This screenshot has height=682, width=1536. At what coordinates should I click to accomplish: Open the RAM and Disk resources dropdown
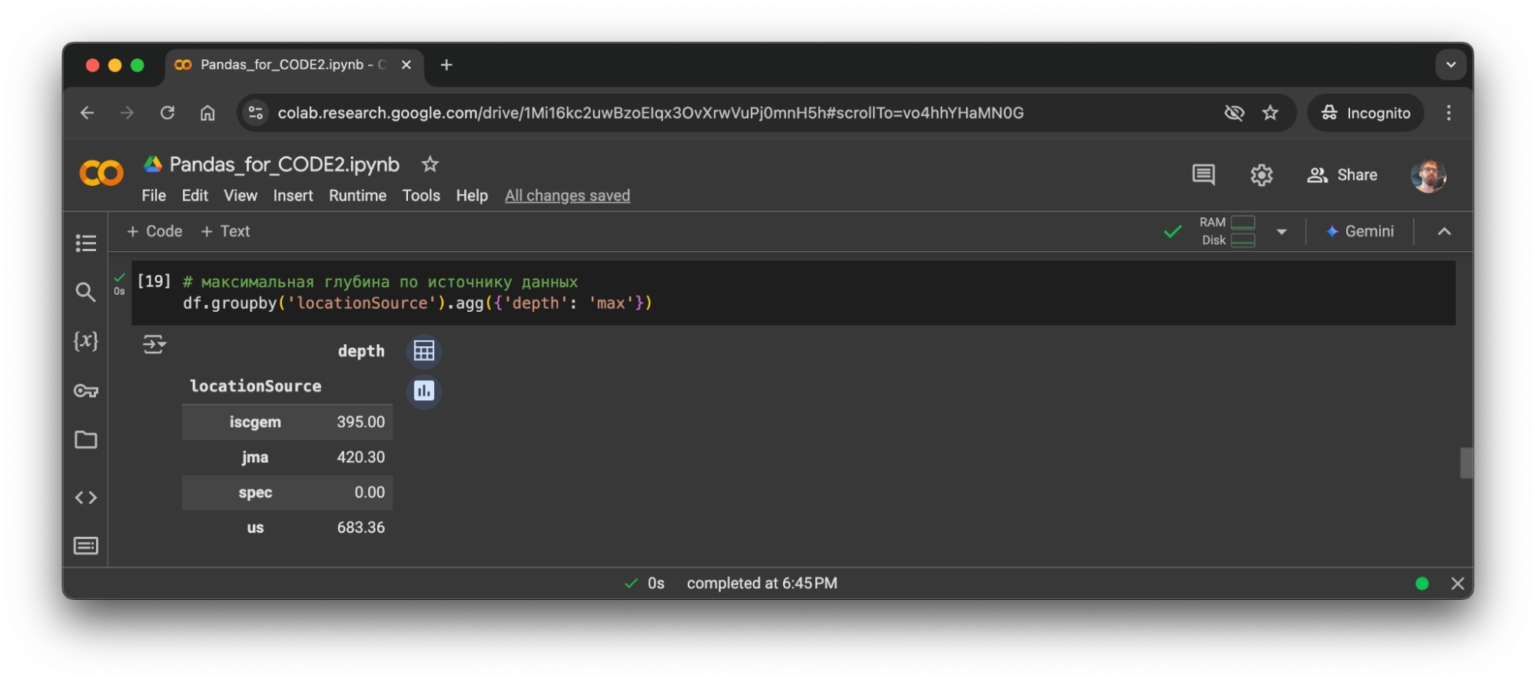click(x=1282, y=231)
